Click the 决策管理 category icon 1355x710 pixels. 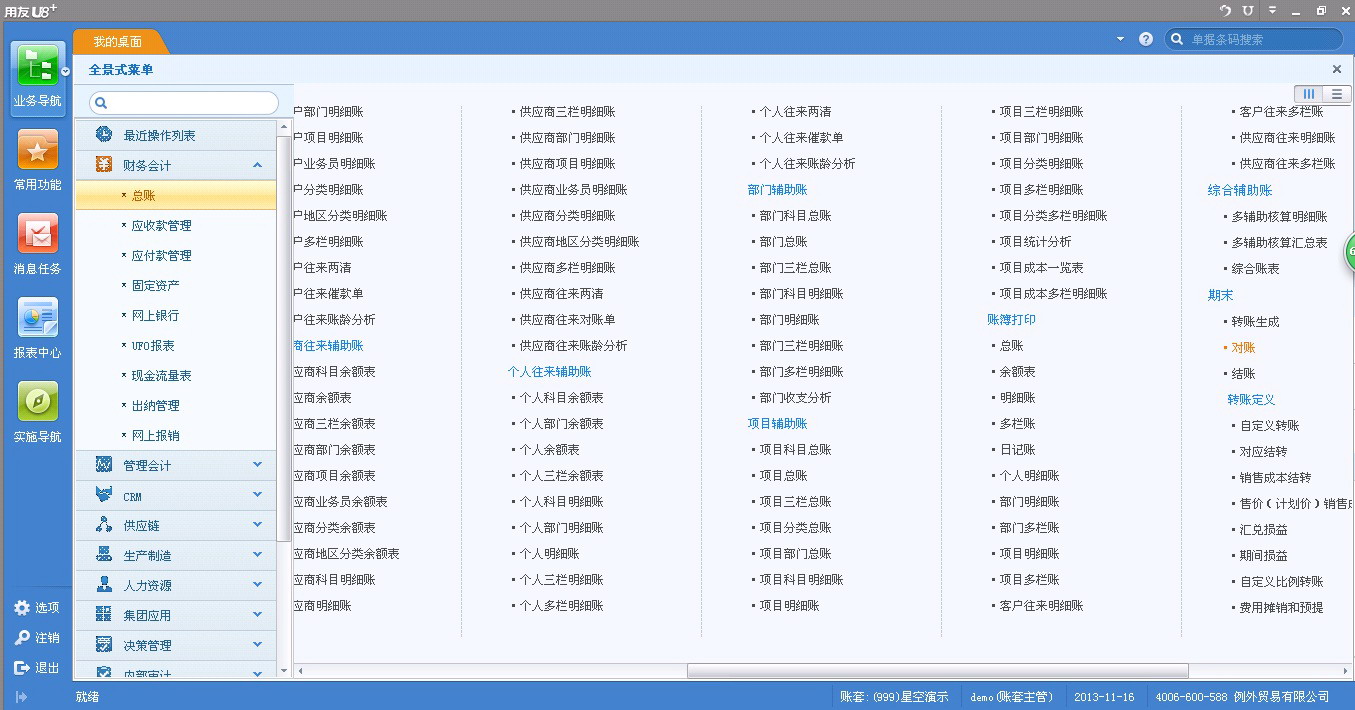(104, 645)
